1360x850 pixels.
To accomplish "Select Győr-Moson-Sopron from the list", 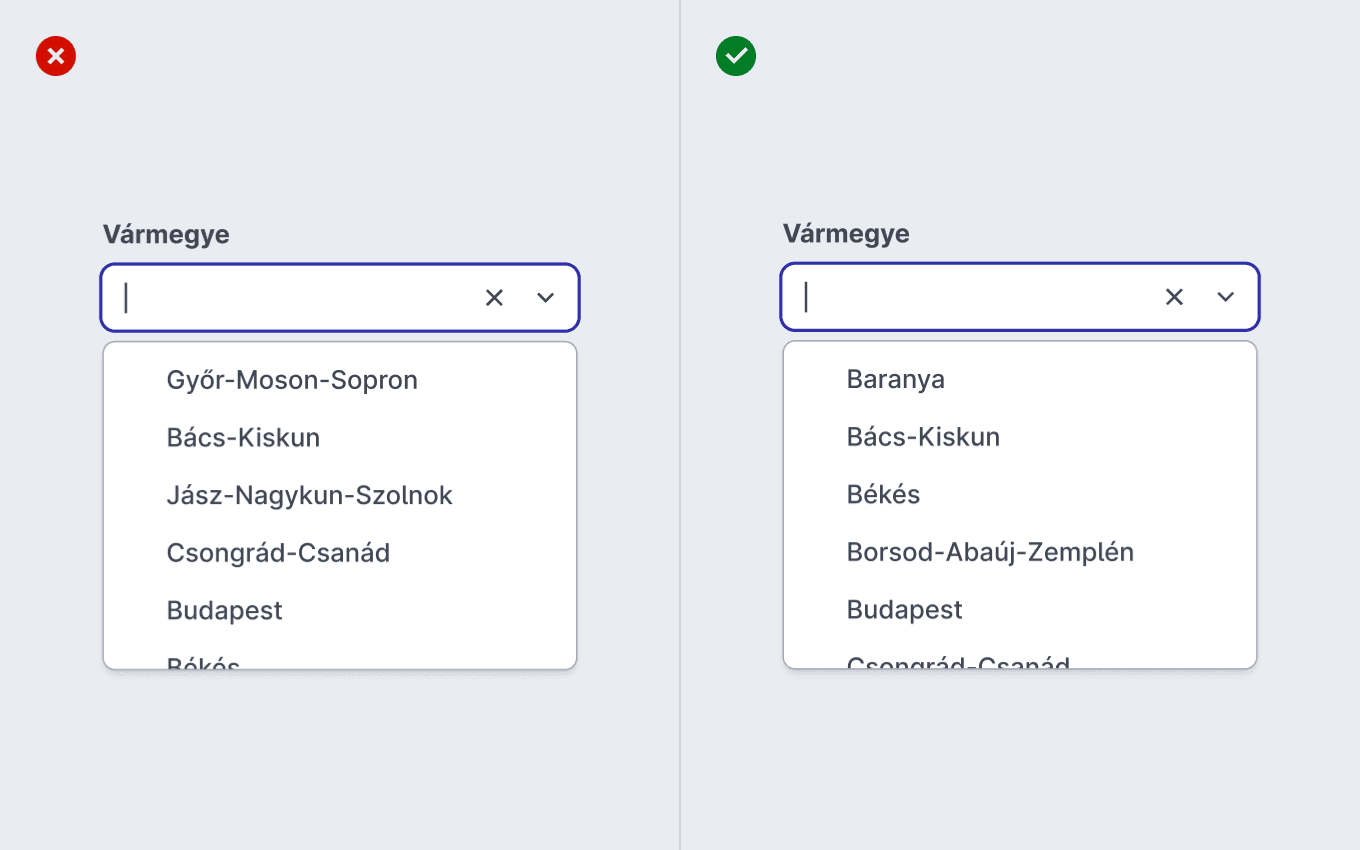I will (340, 380).
